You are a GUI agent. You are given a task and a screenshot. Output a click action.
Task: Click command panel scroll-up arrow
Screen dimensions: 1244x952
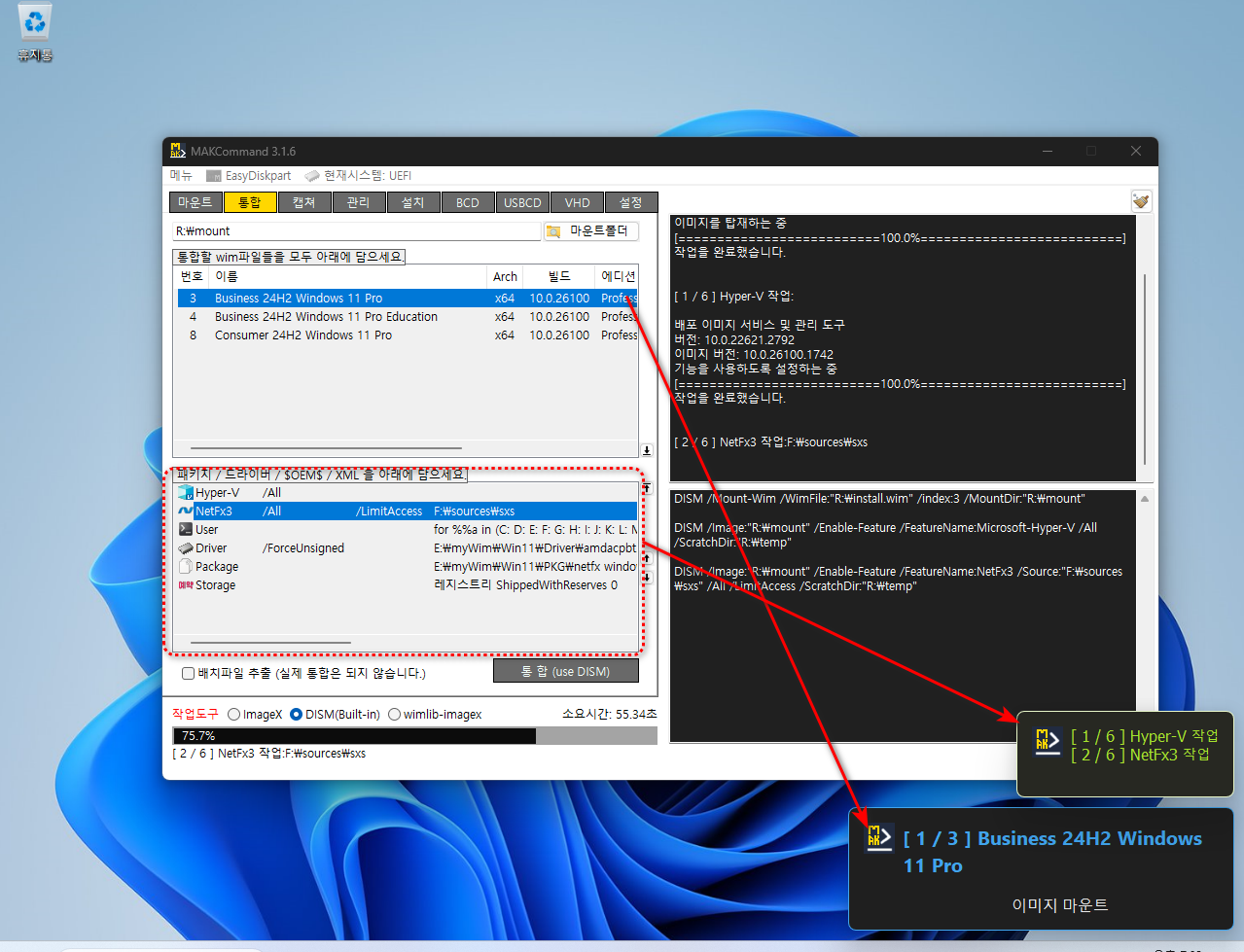1145,499
